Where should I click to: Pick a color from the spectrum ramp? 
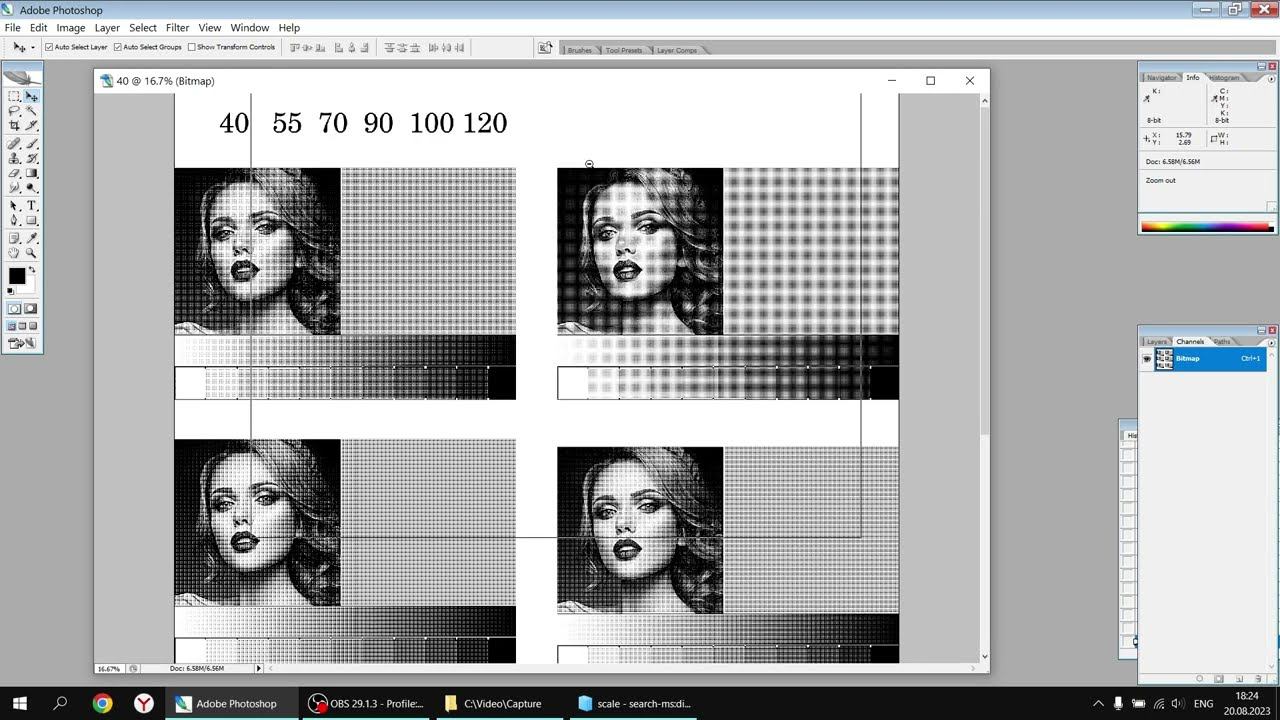tap(1206, 227)
